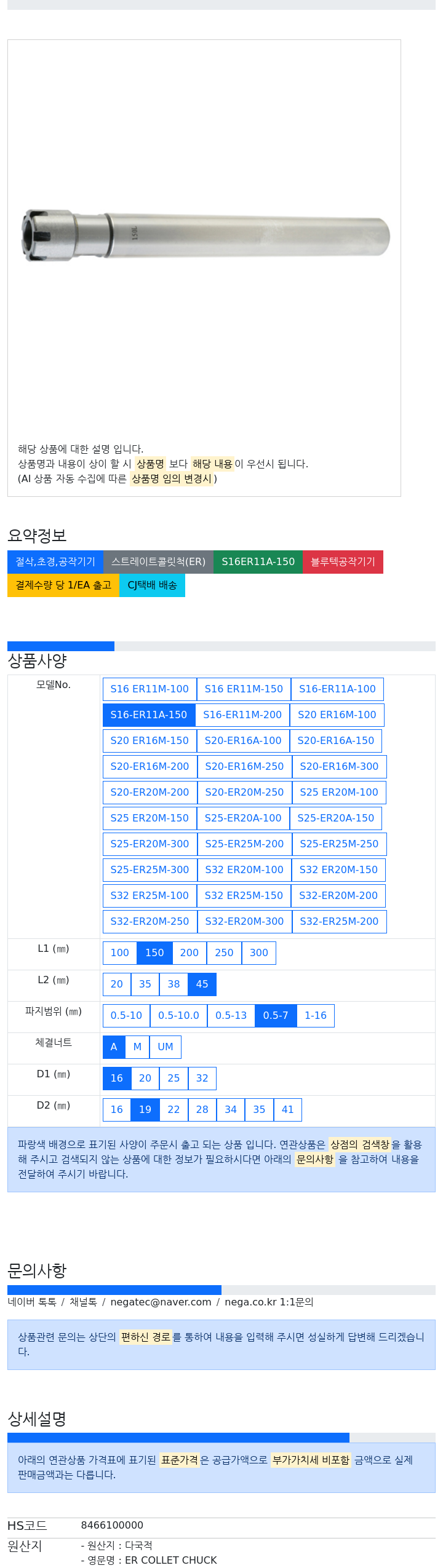The width and height of the screenshot is (443, 1568).
Task: Click the 스트레이트콜릿척(ER) tag
Action: [x=158, y=561]
